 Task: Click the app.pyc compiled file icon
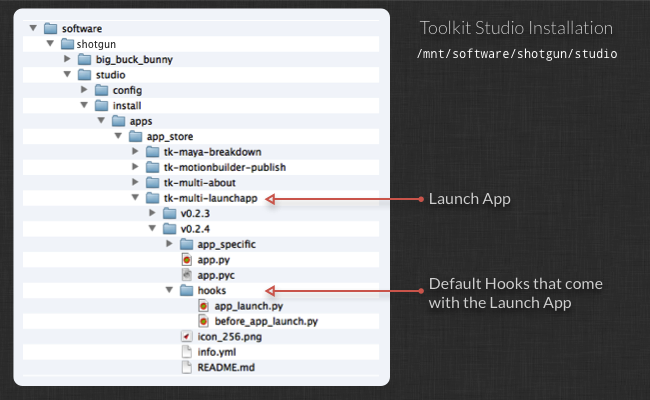tap(187, 274)
